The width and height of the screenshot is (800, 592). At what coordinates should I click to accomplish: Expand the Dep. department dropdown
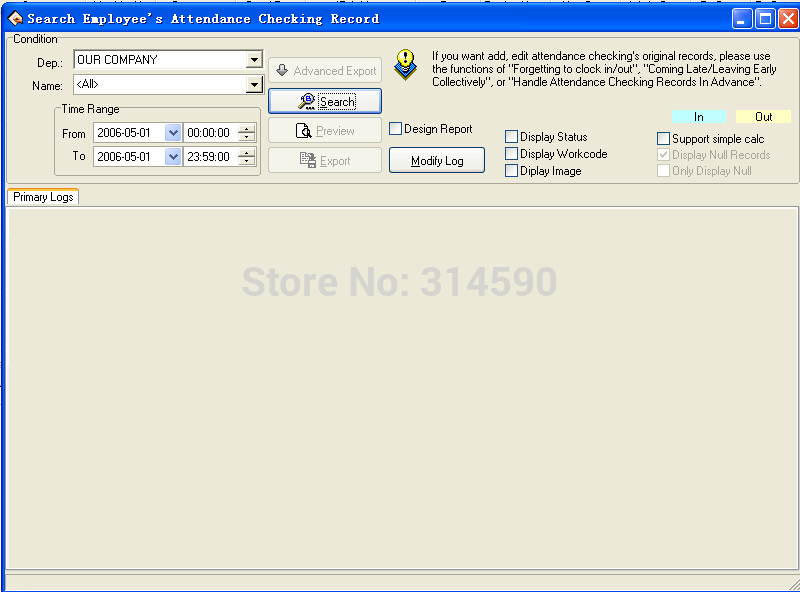254,60
